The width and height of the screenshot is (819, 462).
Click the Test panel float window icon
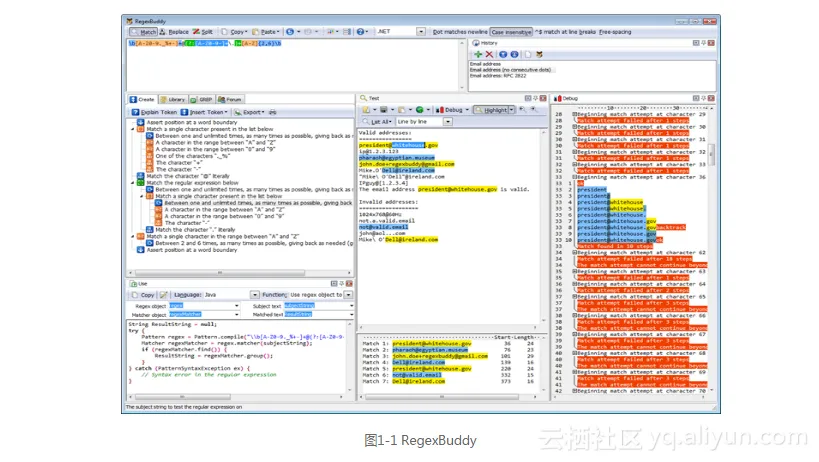click(x=528, y=98)
